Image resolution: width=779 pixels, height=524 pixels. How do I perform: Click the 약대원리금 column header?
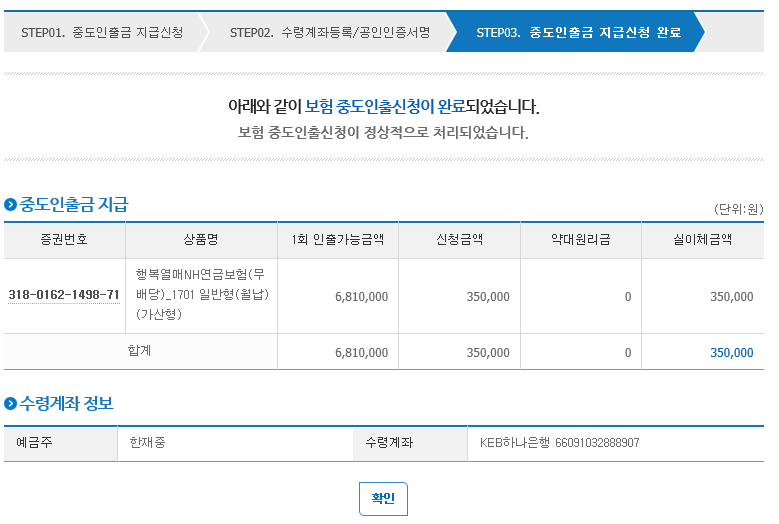click(x=581, y=240)
